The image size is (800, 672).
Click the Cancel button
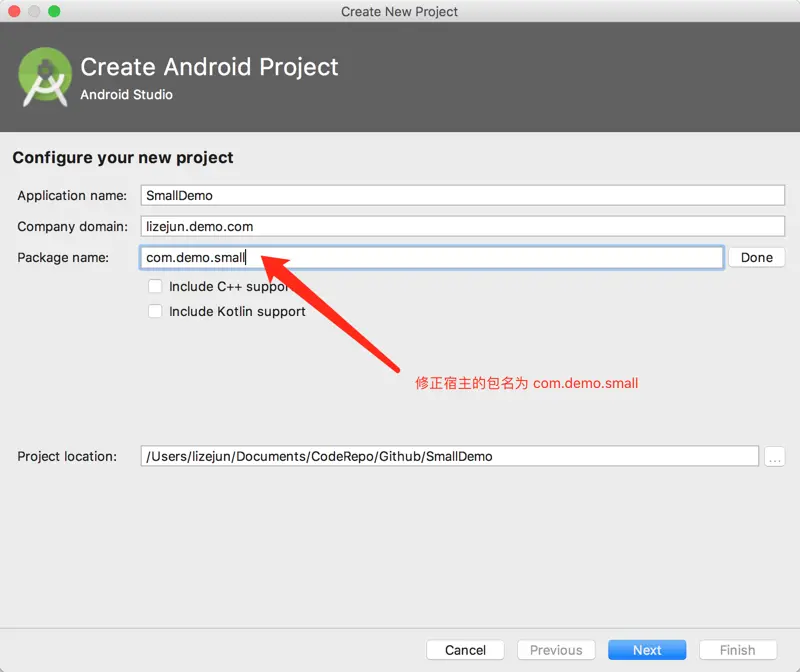click(x=465, y=650)
